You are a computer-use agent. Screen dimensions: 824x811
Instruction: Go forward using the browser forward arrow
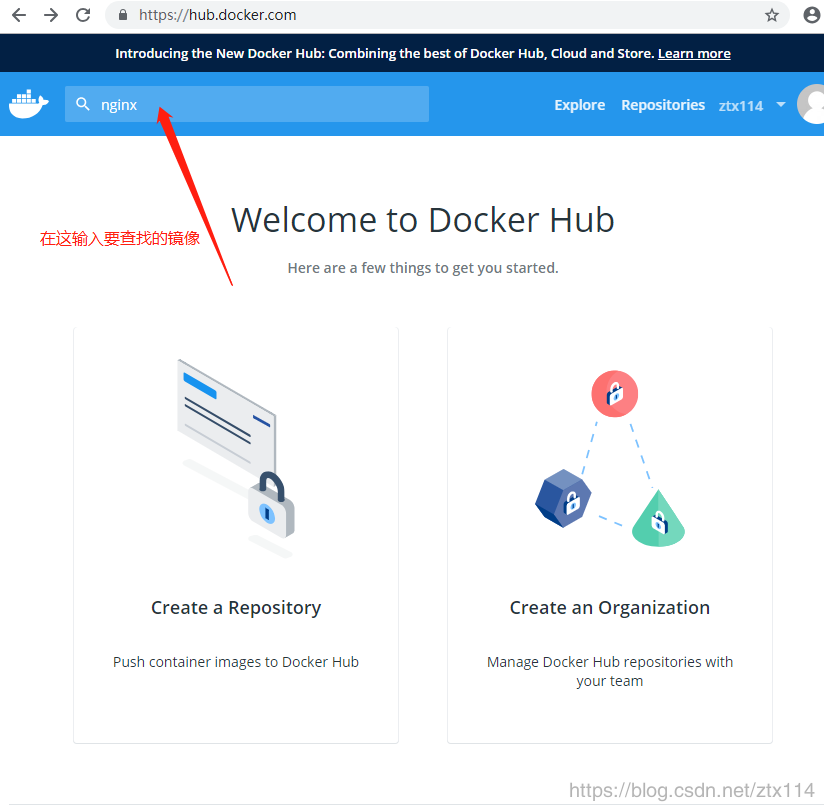click(x=51, y=15)
